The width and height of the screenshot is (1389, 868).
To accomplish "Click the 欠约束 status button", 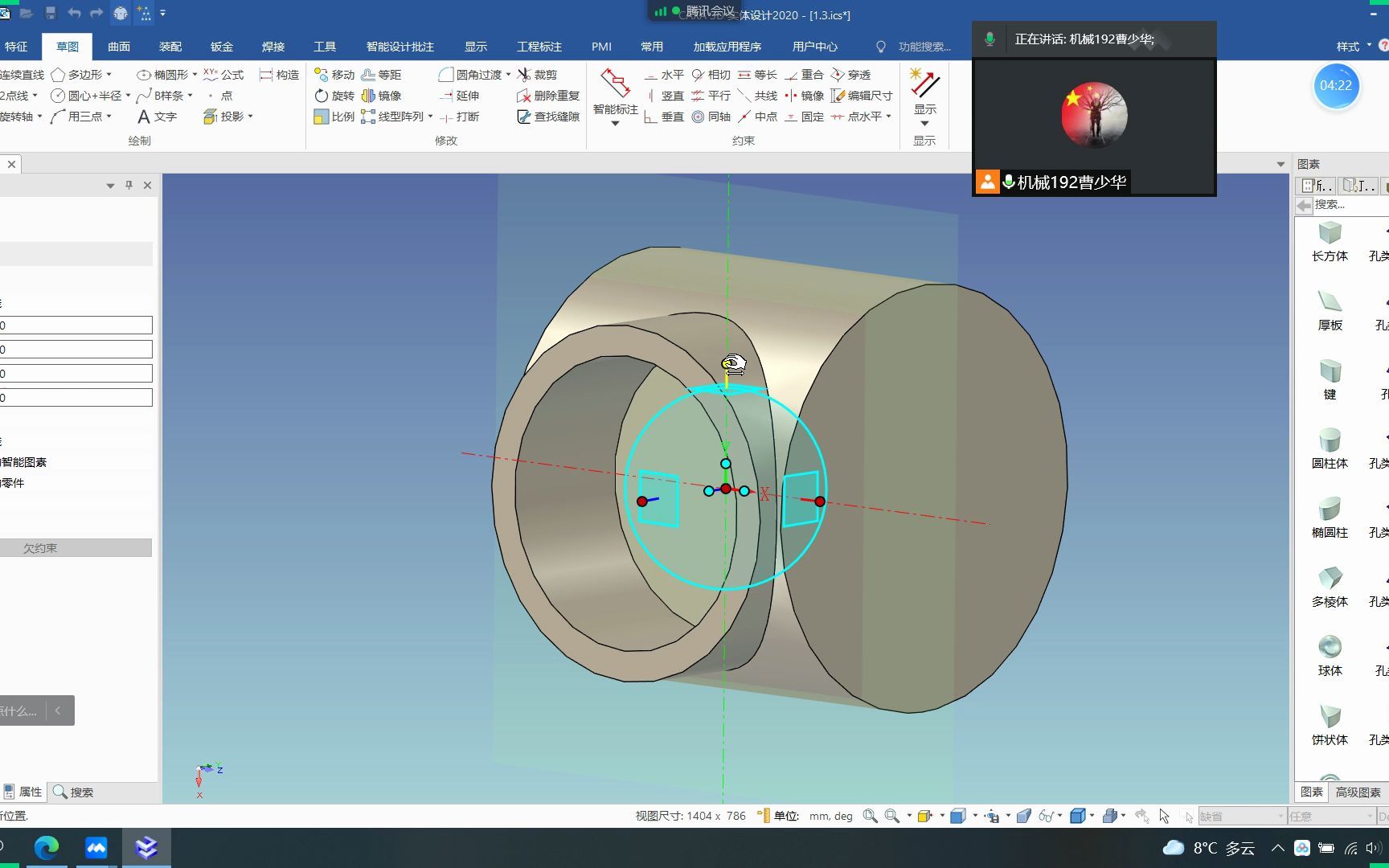I will coord(76,548).
